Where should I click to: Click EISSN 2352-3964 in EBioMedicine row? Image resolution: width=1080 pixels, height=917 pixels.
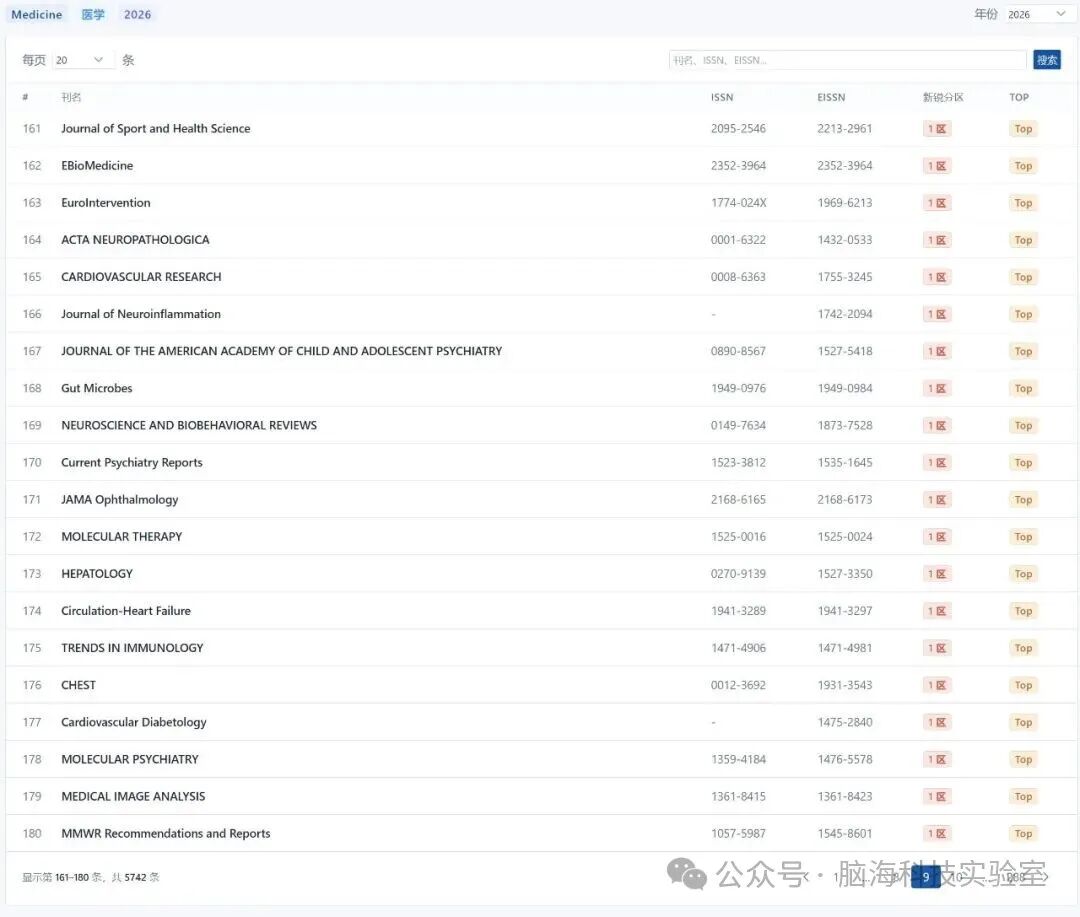(x=844, y=166)
